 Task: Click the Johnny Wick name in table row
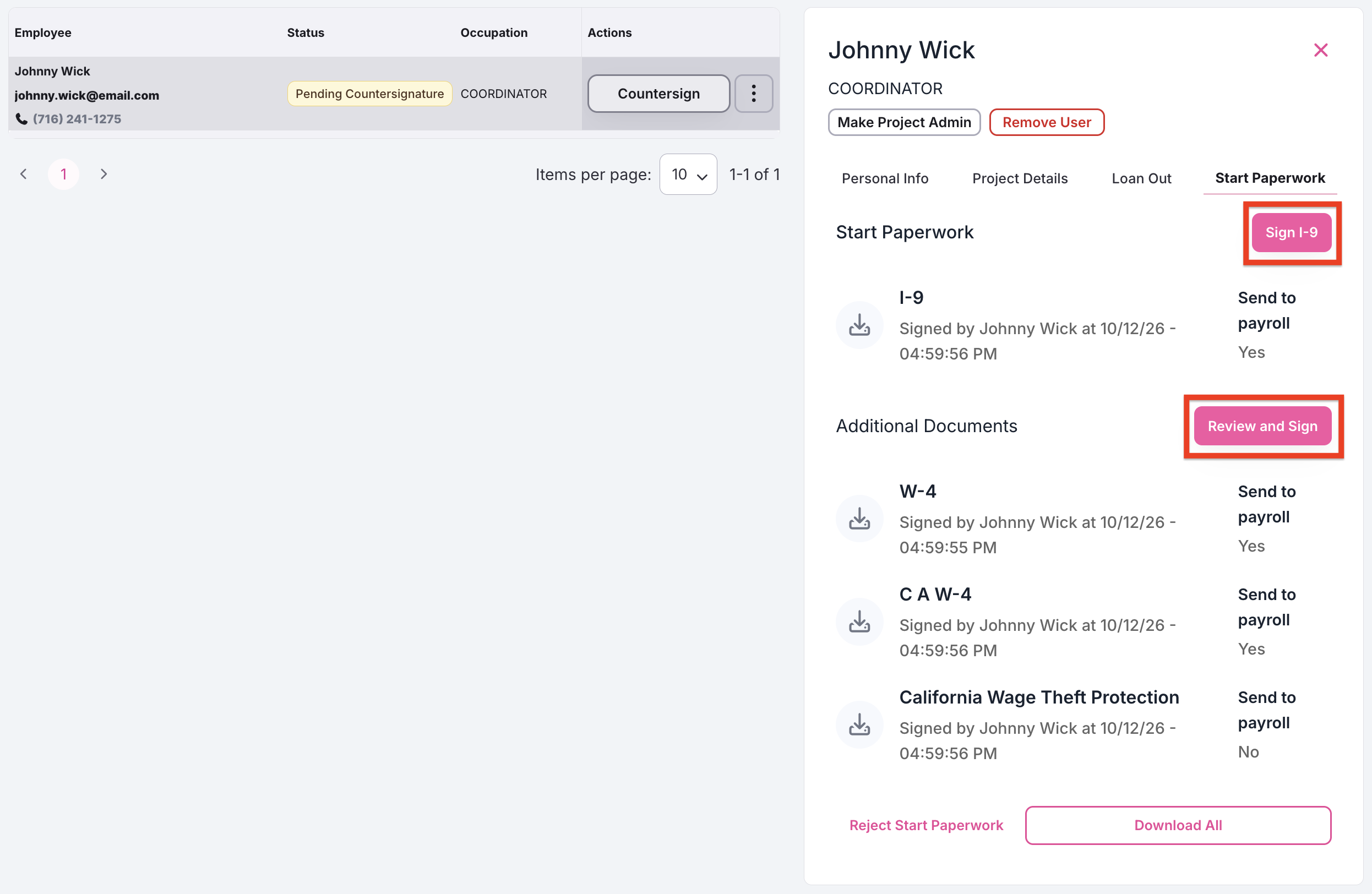coord(52,71)
